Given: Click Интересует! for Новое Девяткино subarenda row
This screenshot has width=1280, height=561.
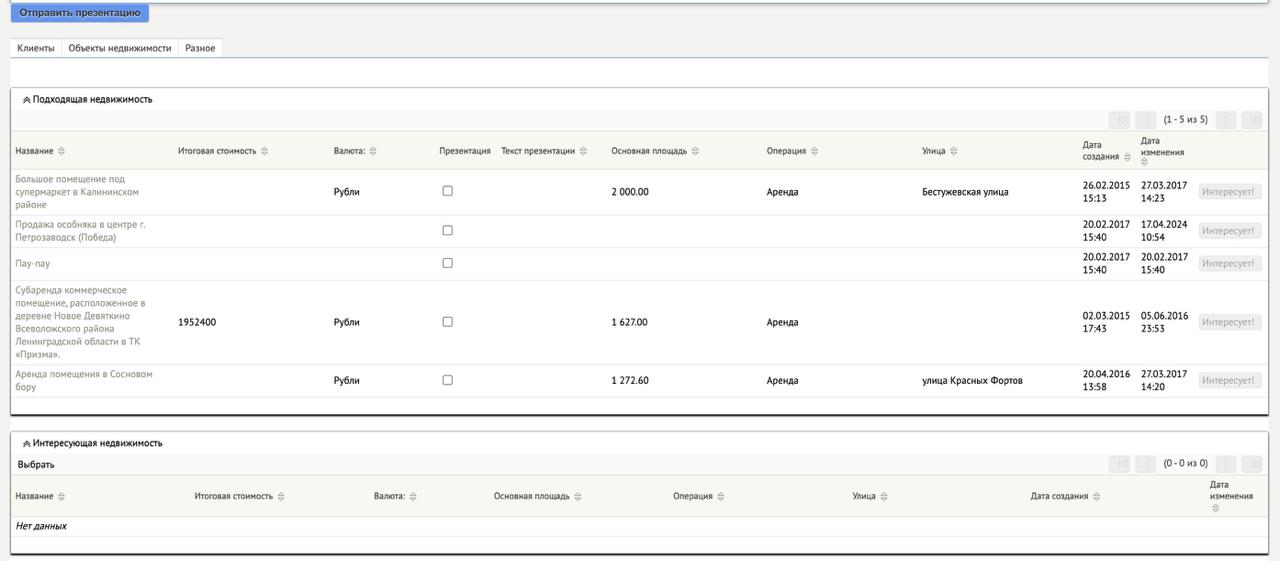Looking at the screenshot, I should [1230, 322].
